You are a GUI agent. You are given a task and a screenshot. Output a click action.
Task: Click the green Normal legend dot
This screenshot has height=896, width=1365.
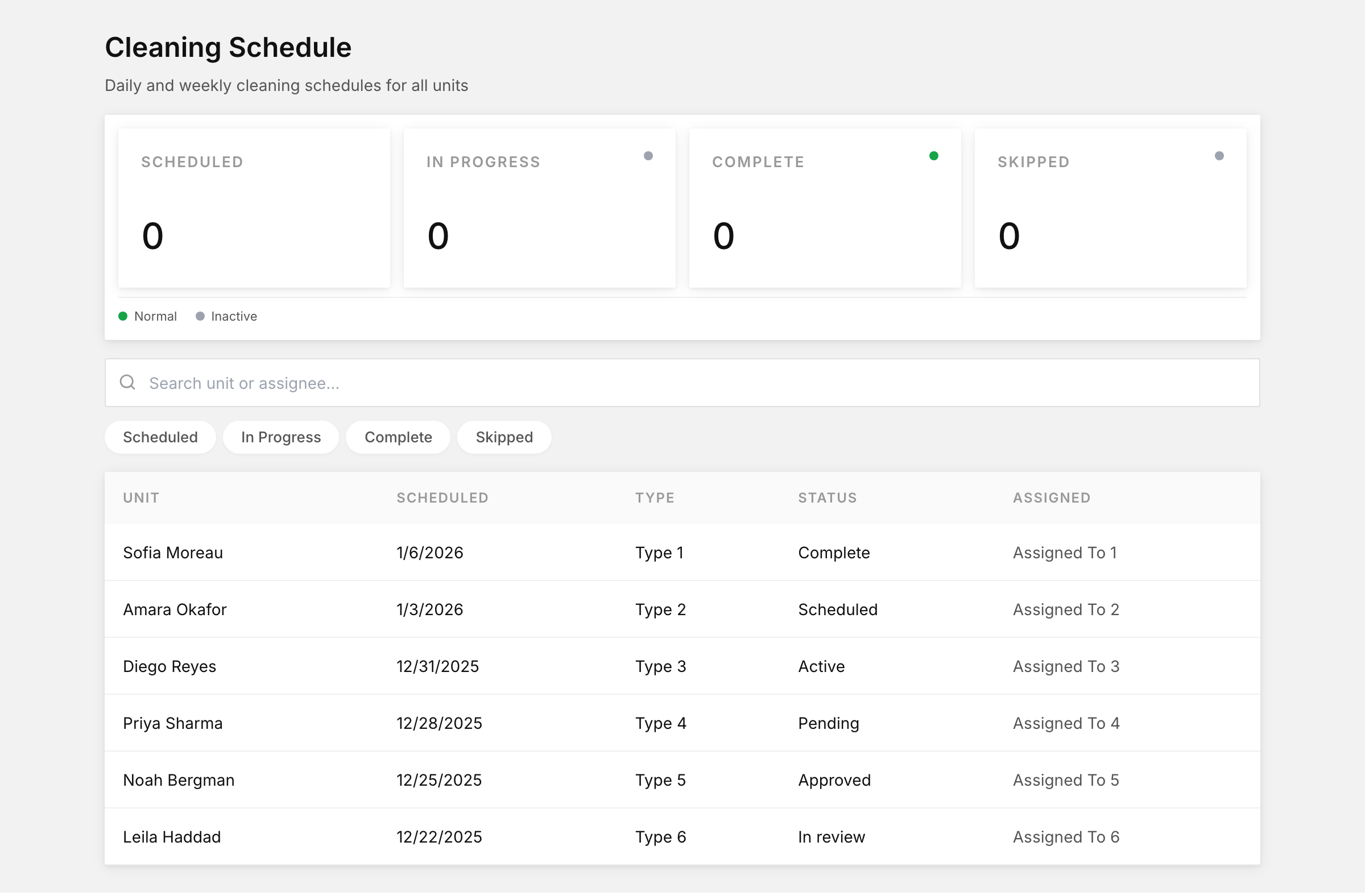123,317
